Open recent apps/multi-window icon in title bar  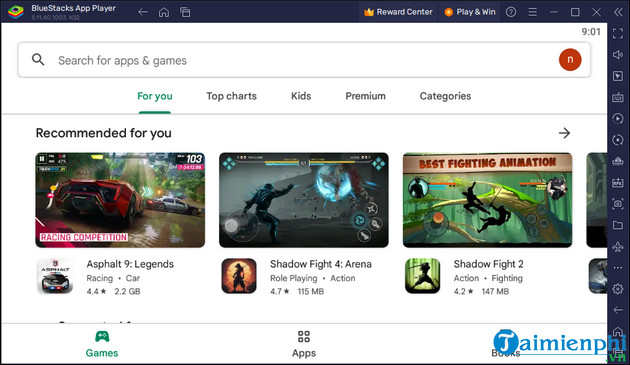185,12
